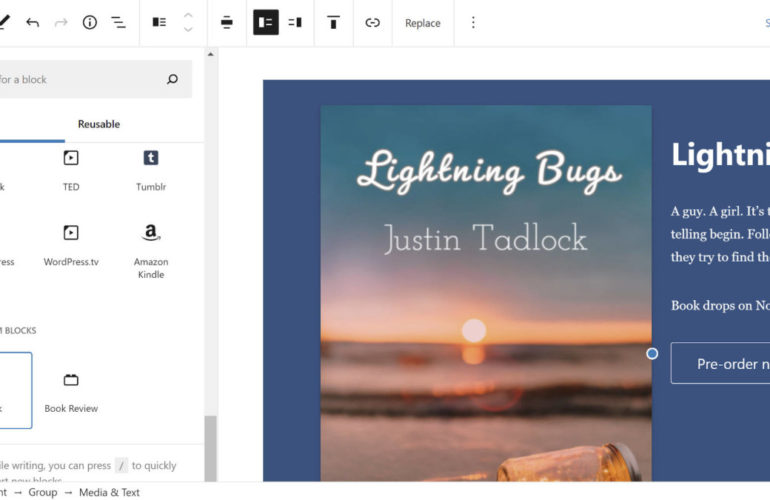Image resolution: width=770 pixels, height=500 pixels.
Task: Open the block options three-dot menu
Action: point(473,22)
